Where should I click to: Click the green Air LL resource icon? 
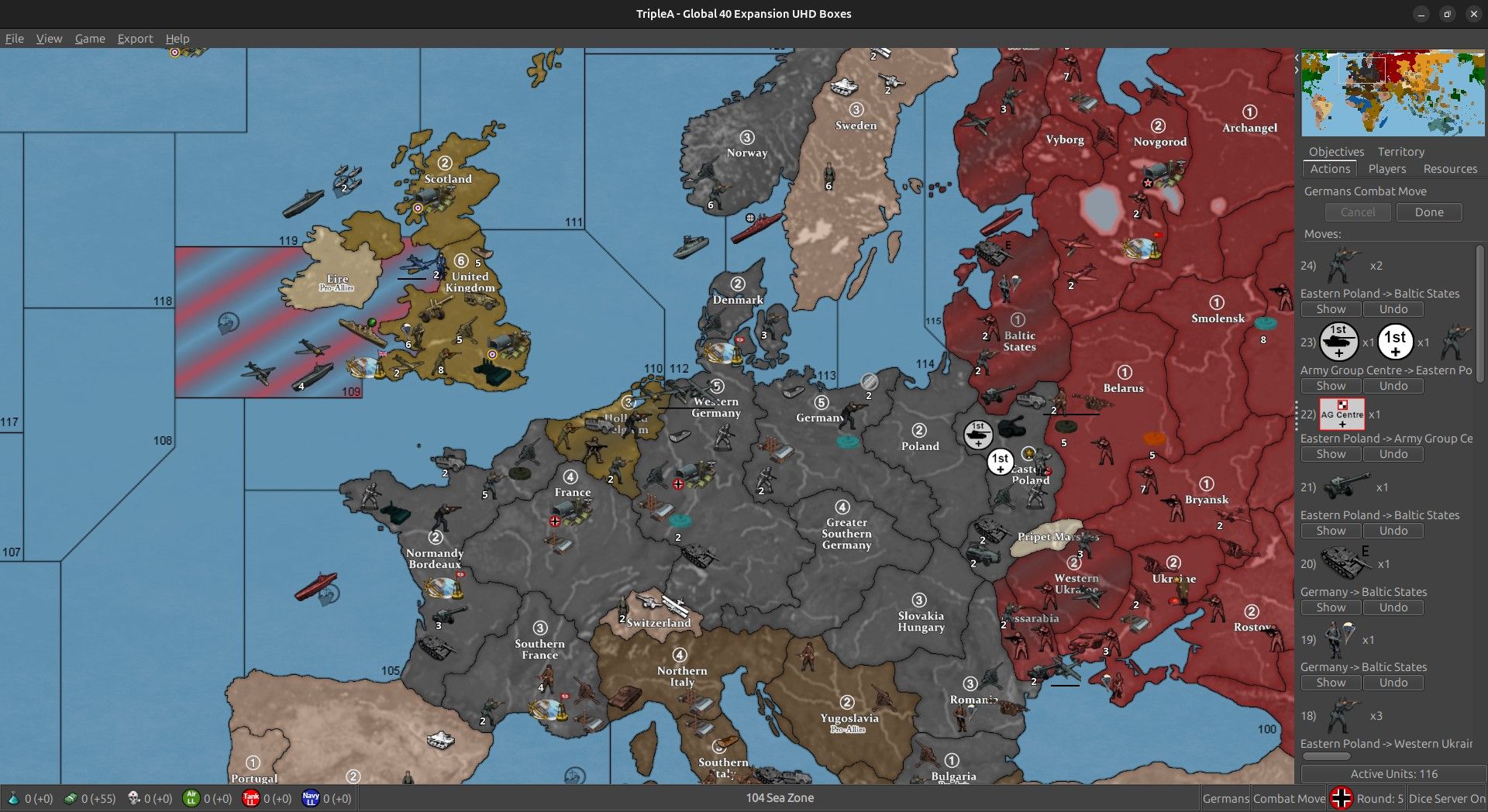[191, 798]
